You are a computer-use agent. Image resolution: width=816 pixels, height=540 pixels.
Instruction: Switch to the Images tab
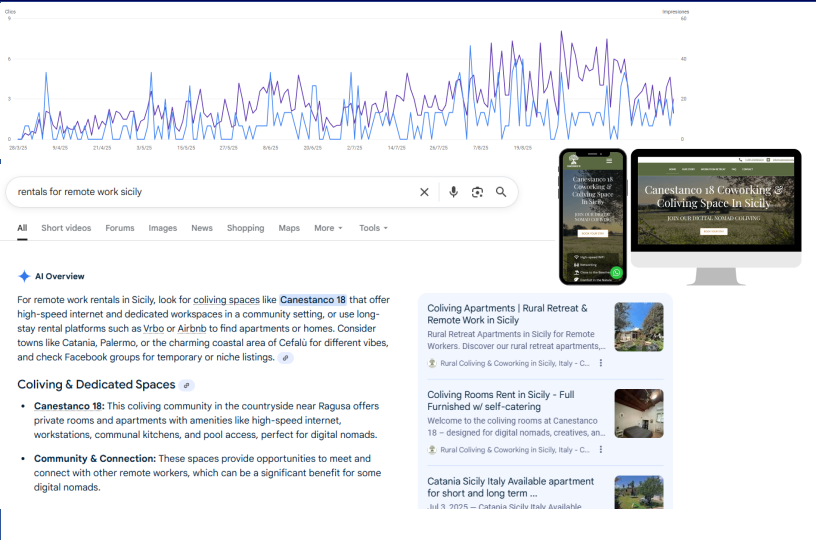tap(162, 228)
